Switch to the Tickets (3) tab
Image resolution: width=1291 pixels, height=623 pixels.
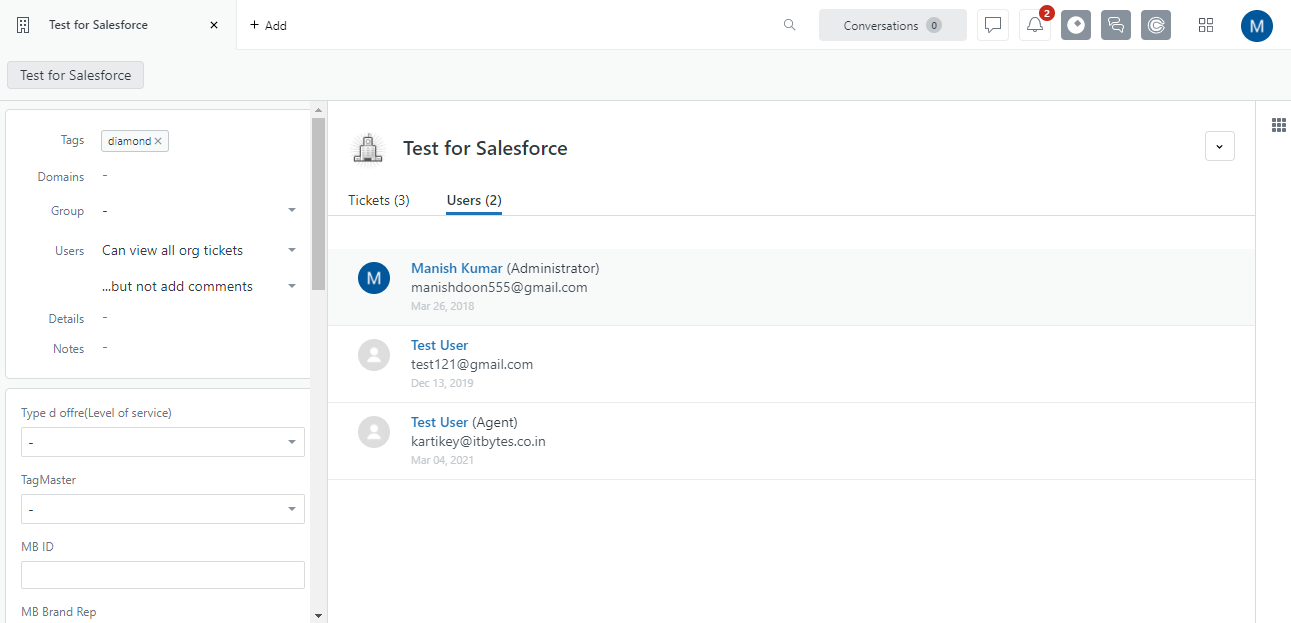(x=378, y=200)
